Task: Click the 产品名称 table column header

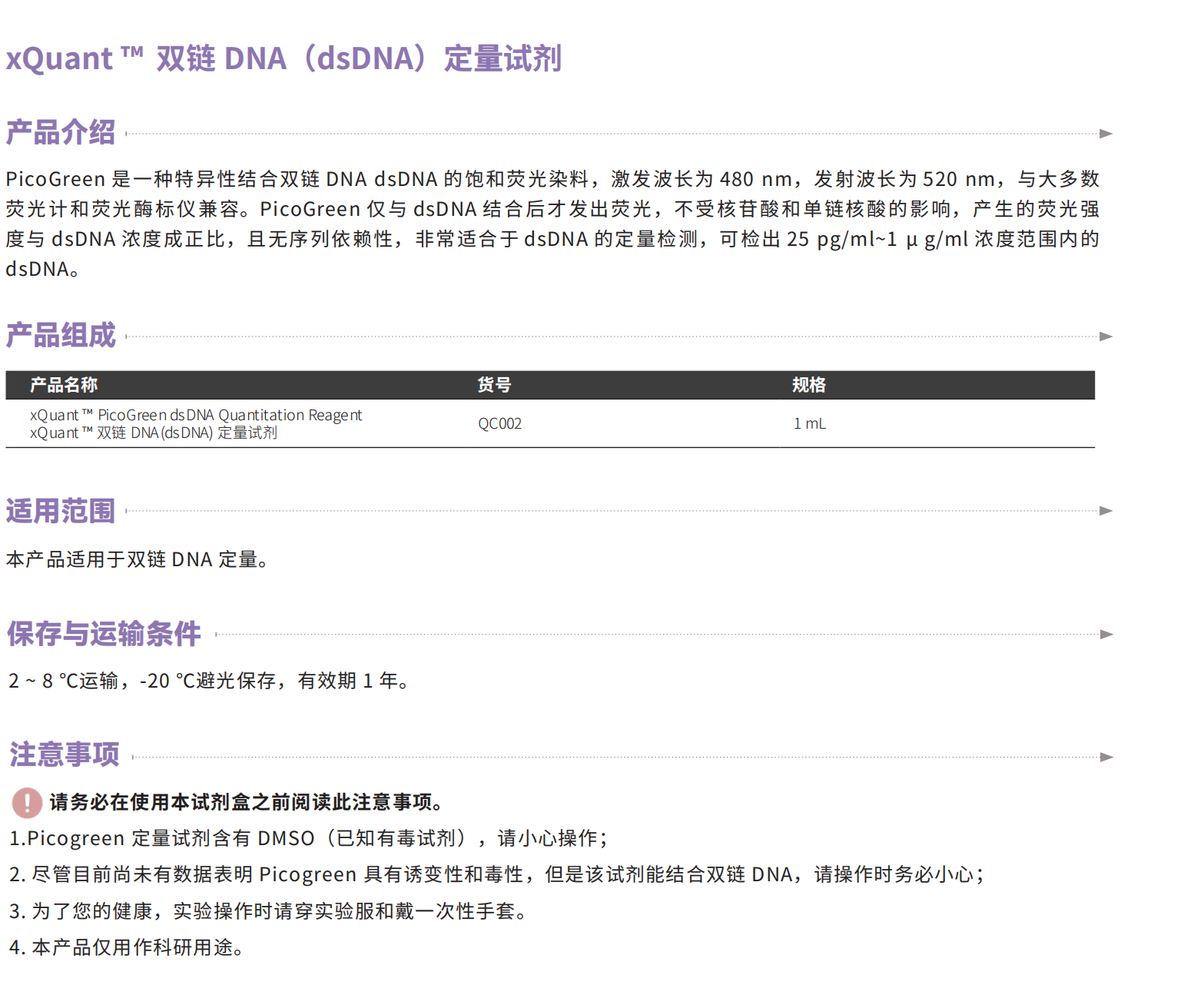Action: coord(64,385)
